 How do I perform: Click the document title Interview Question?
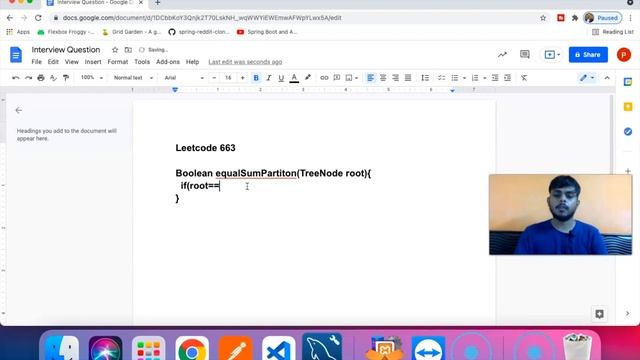(x=66, y=50)
